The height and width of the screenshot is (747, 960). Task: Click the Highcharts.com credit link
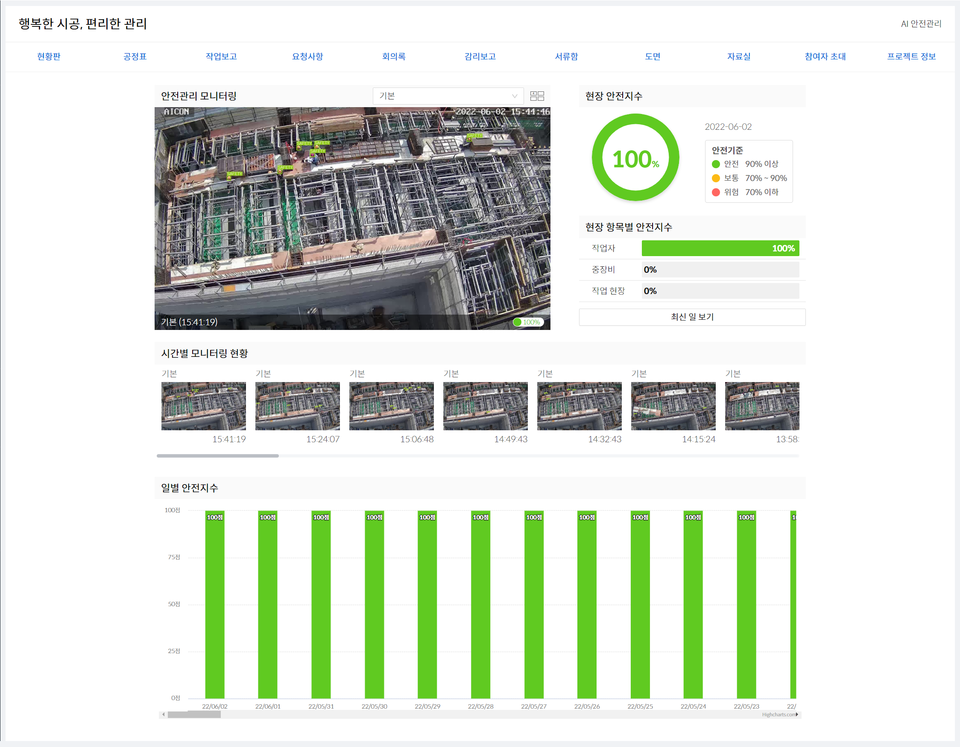[x=778, y=715]
